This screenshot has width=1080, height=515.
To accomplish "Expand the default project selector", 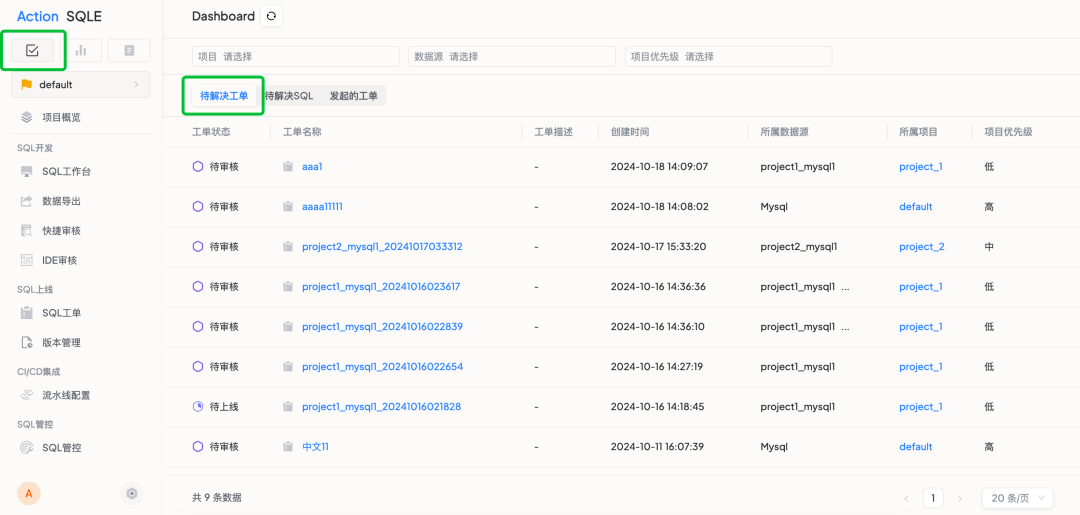I will pos(81,85).
